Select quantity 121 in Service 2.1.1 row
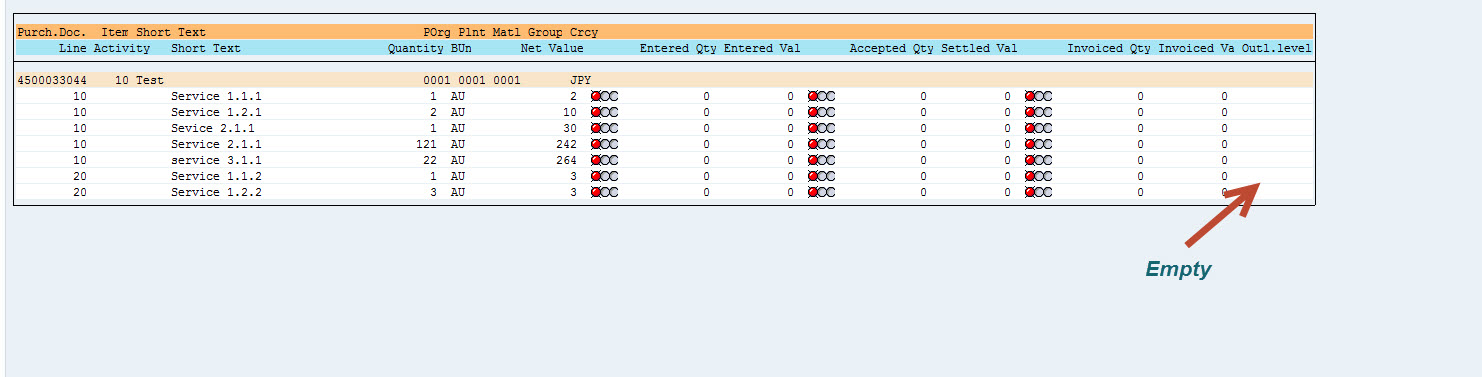 [426, 144]
